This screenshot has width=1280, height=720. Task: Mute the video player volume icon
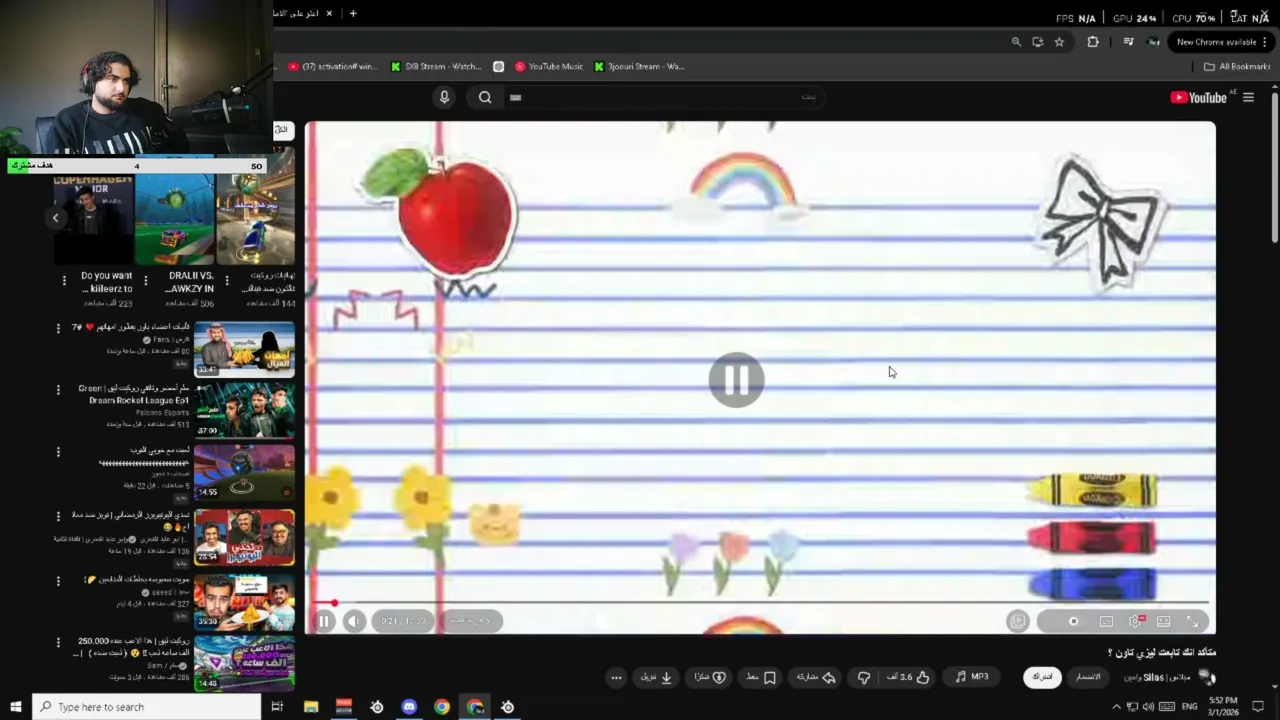(x=354, y=621)
